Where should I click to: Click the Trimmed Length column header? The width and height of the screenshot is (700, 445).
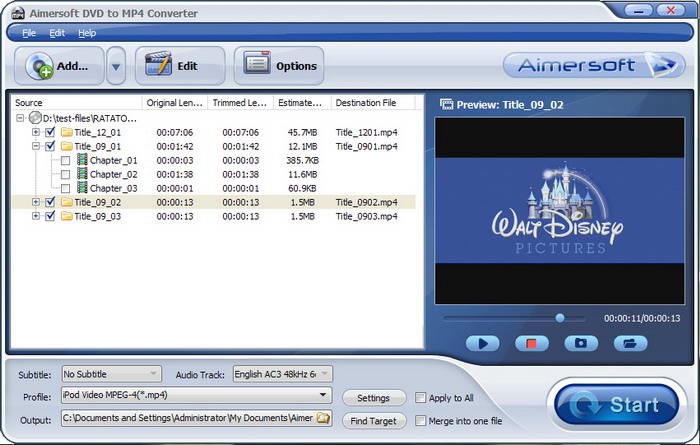(x=240, y=103)
